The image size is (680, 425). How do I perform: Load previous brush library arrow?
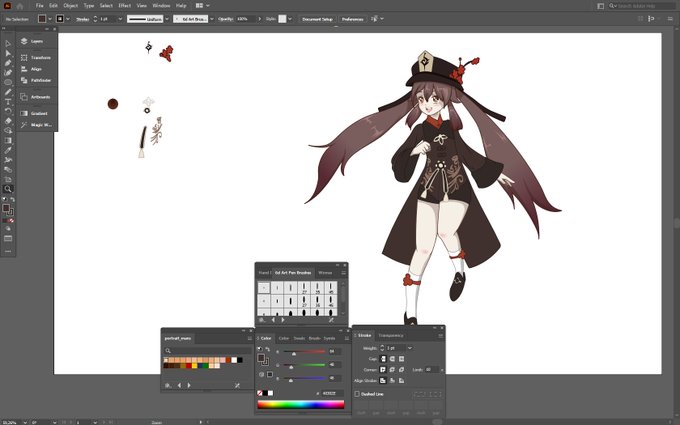[x=273, y=320]
